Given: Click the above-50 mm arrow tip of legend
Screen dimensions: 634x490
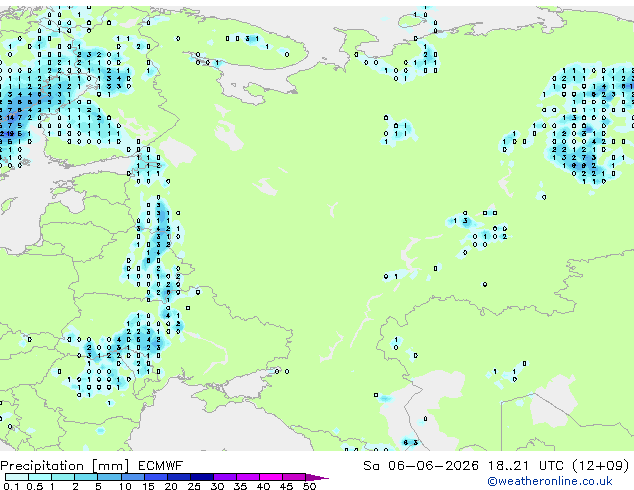Looking at the screenshot, I should [x=317, y=477].
